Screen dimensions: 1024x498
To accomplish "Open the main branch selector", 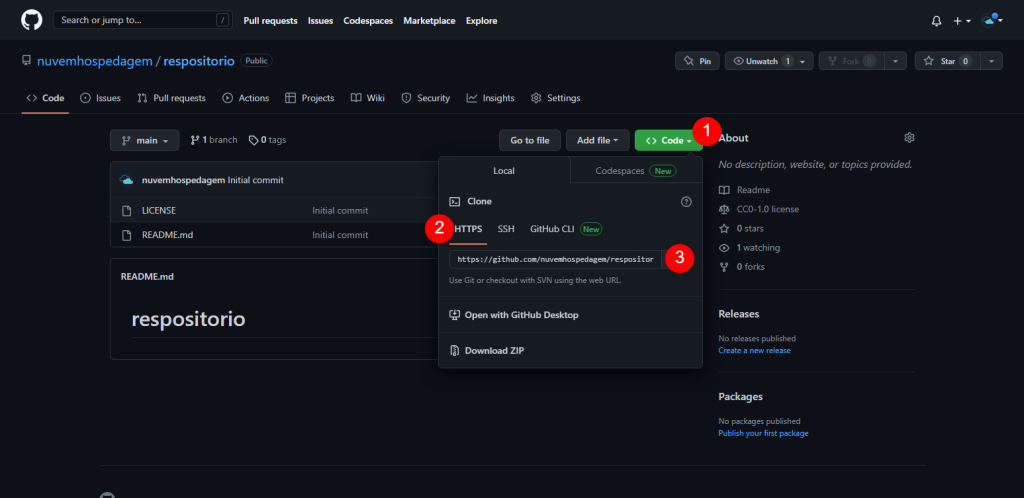I will pos(145,140).
